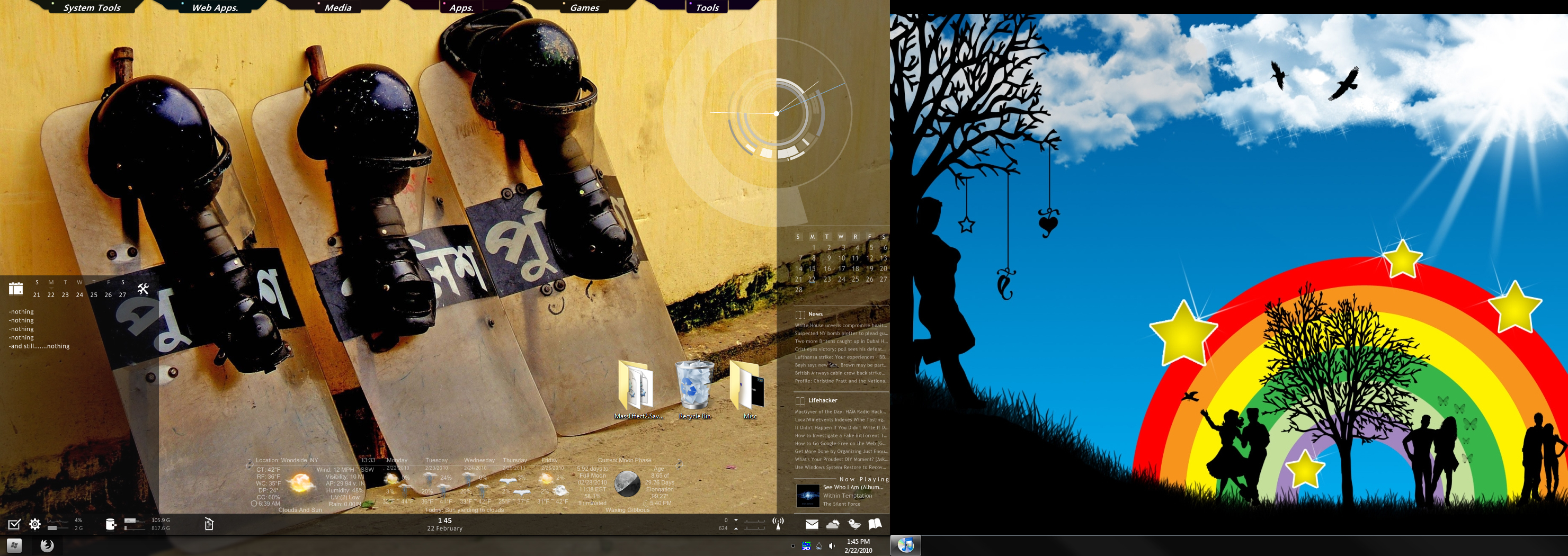Click the iTunes taskbar button
The width and height of the screenshot is (1568, 556).
click(906, 545)
